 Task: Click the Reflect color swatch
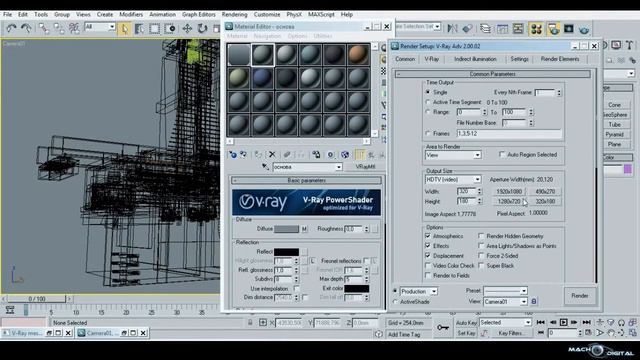click(287, 252)
